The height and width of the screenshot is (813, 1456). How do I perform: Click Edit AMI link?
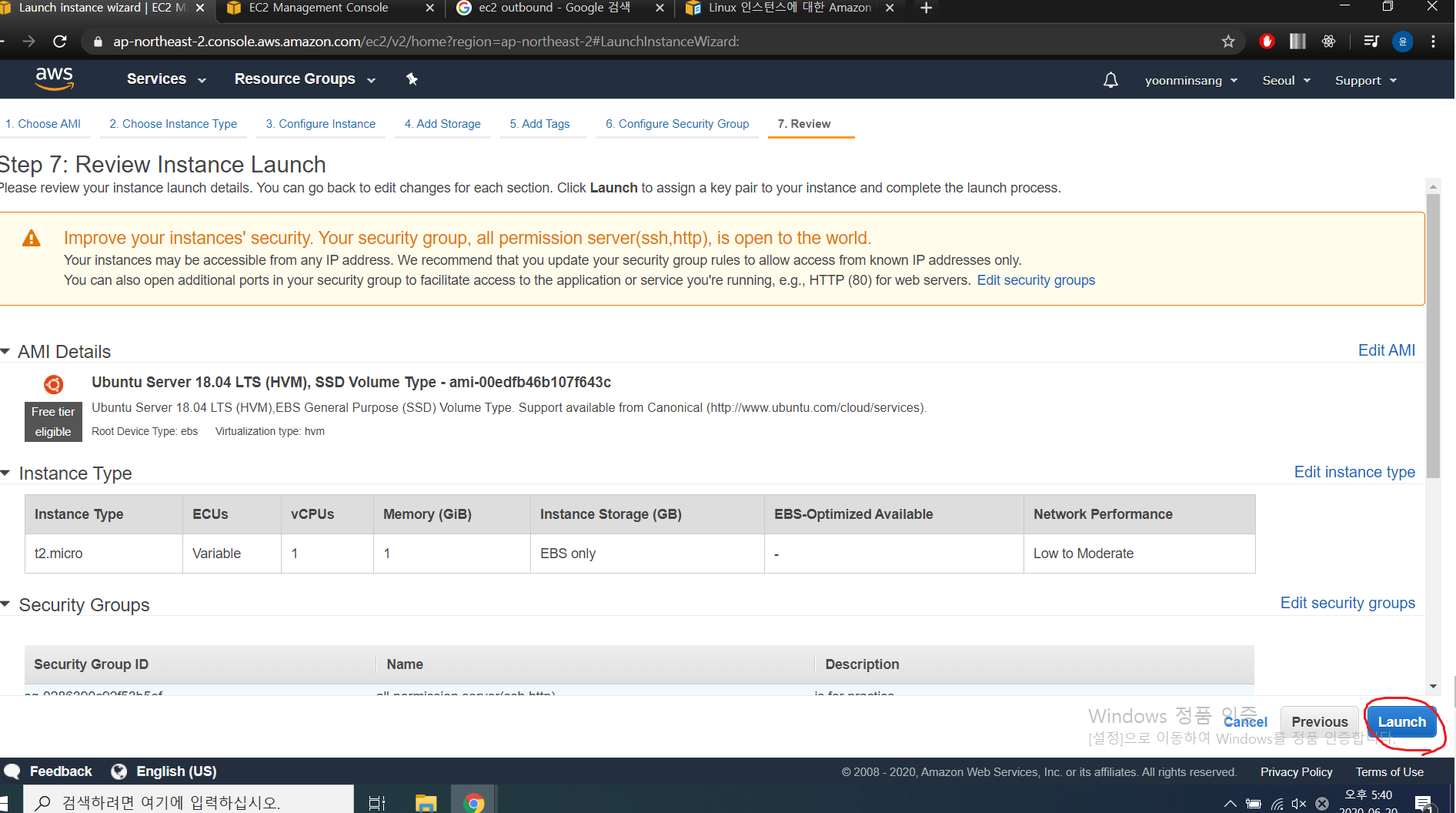tap(1387, 350)
